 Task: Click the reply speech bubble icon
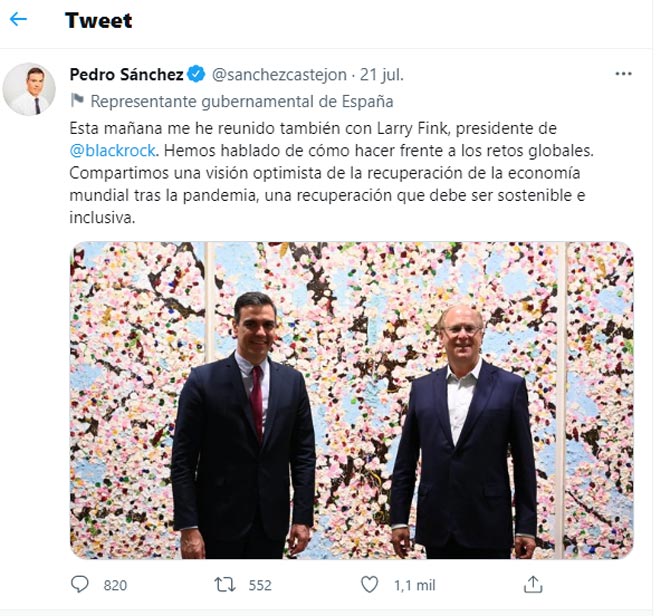[79, 584]
